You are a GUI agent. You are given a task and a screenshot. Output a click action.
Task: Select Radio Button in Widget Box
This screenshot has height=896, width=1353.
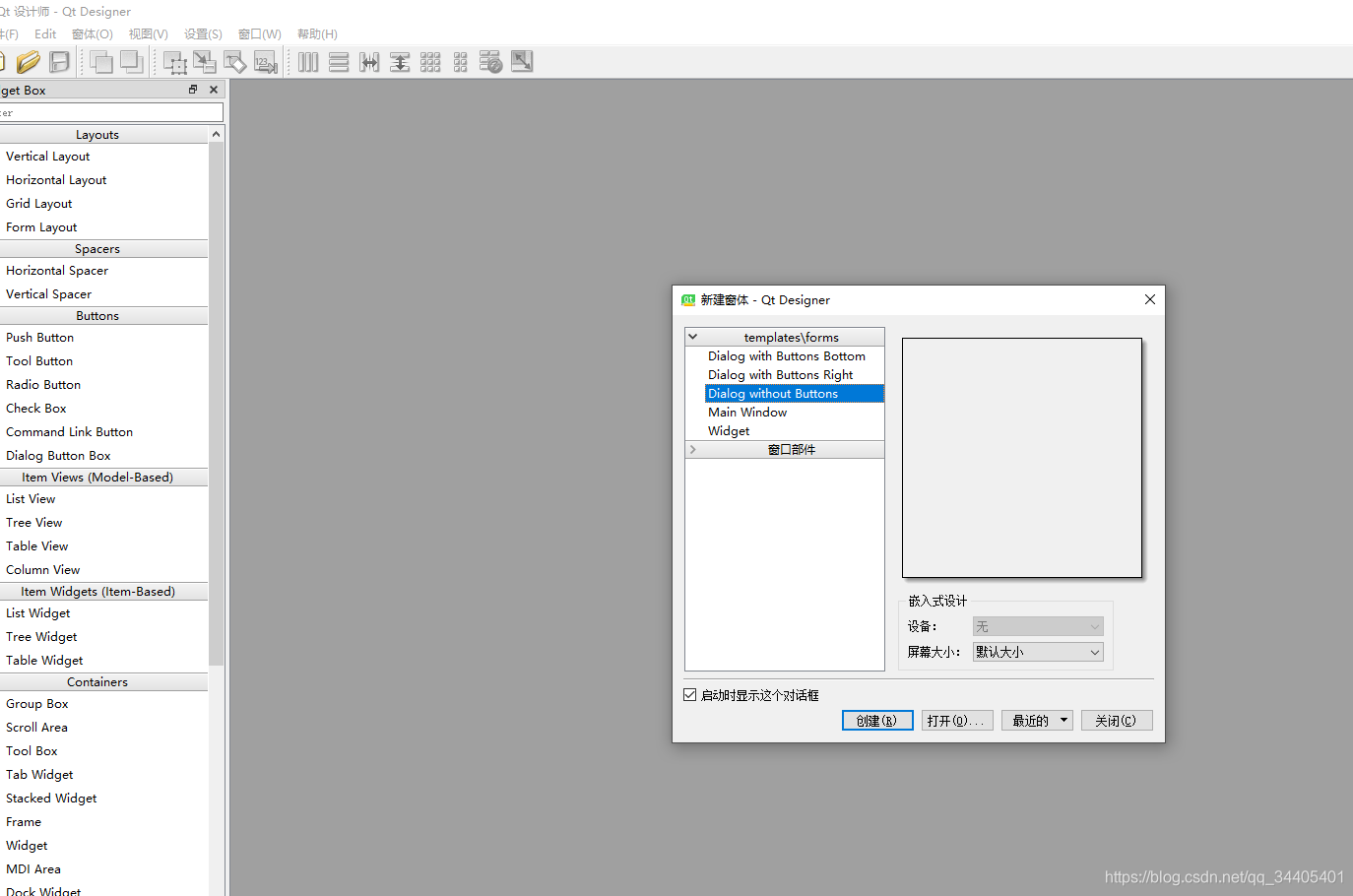click(43, 385)
